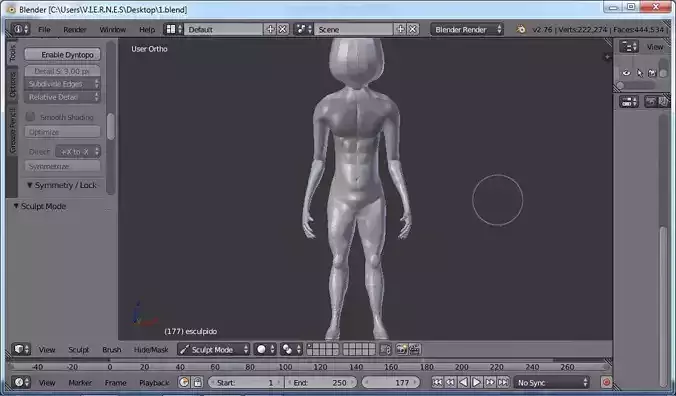Switch to the Options tab

click(x=12, y=84)
